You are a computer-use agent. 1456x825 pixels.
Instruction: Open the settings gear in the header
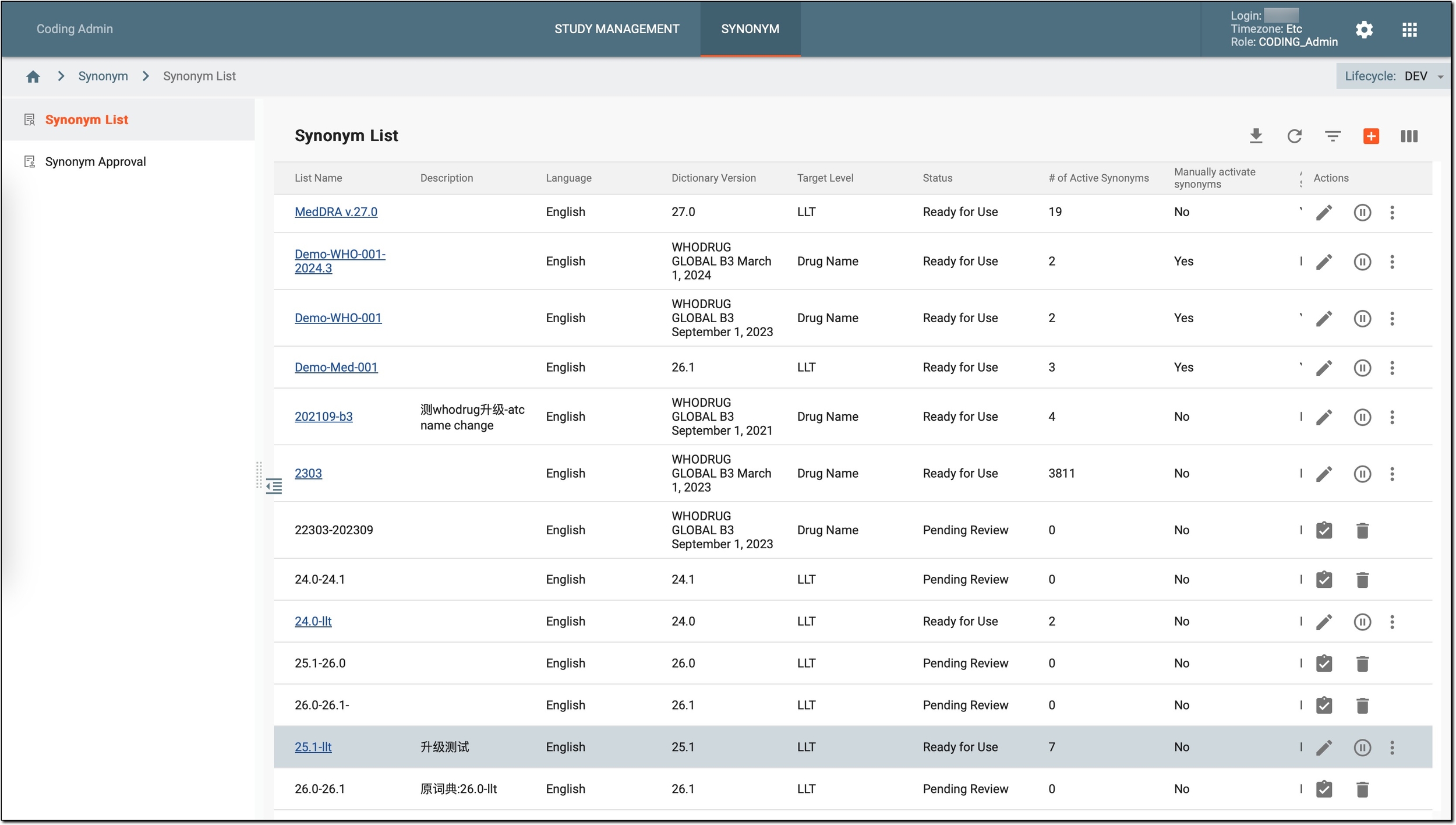point(1364,30)
